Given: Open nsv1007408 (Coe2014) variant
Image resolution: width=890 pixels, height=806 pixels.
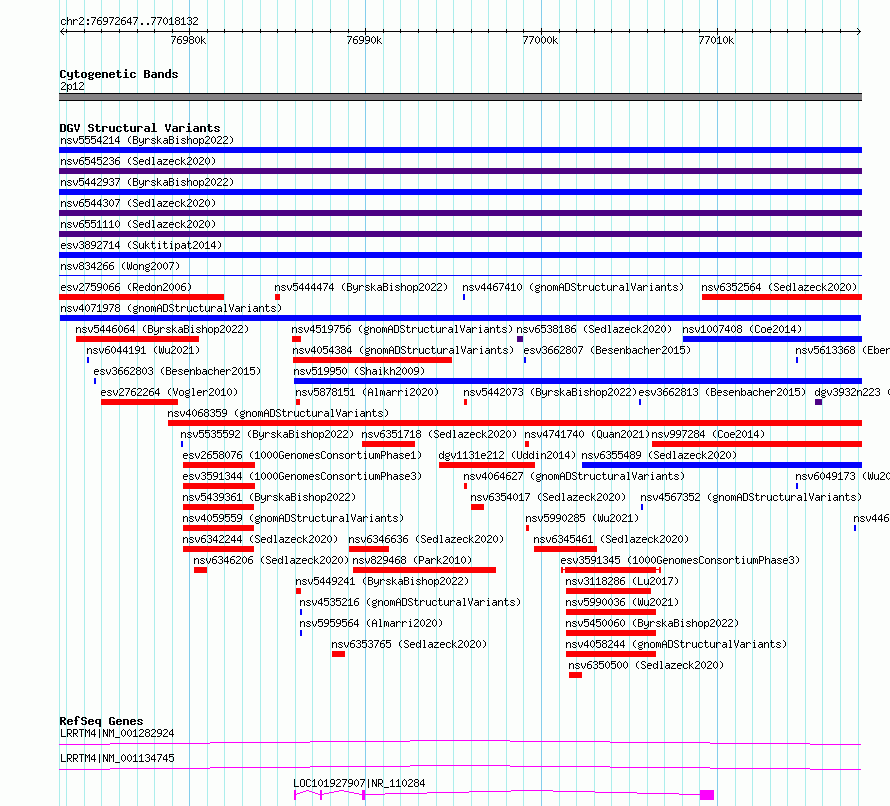Looking at the screenshot, I should [742, 329].
